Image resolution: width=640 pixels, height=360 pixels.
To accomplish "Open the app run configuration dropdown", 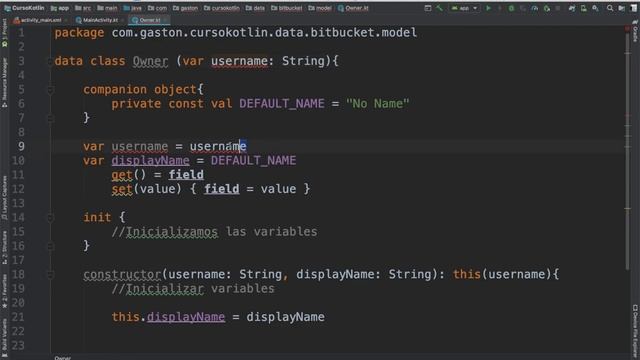I will (464, 8).
